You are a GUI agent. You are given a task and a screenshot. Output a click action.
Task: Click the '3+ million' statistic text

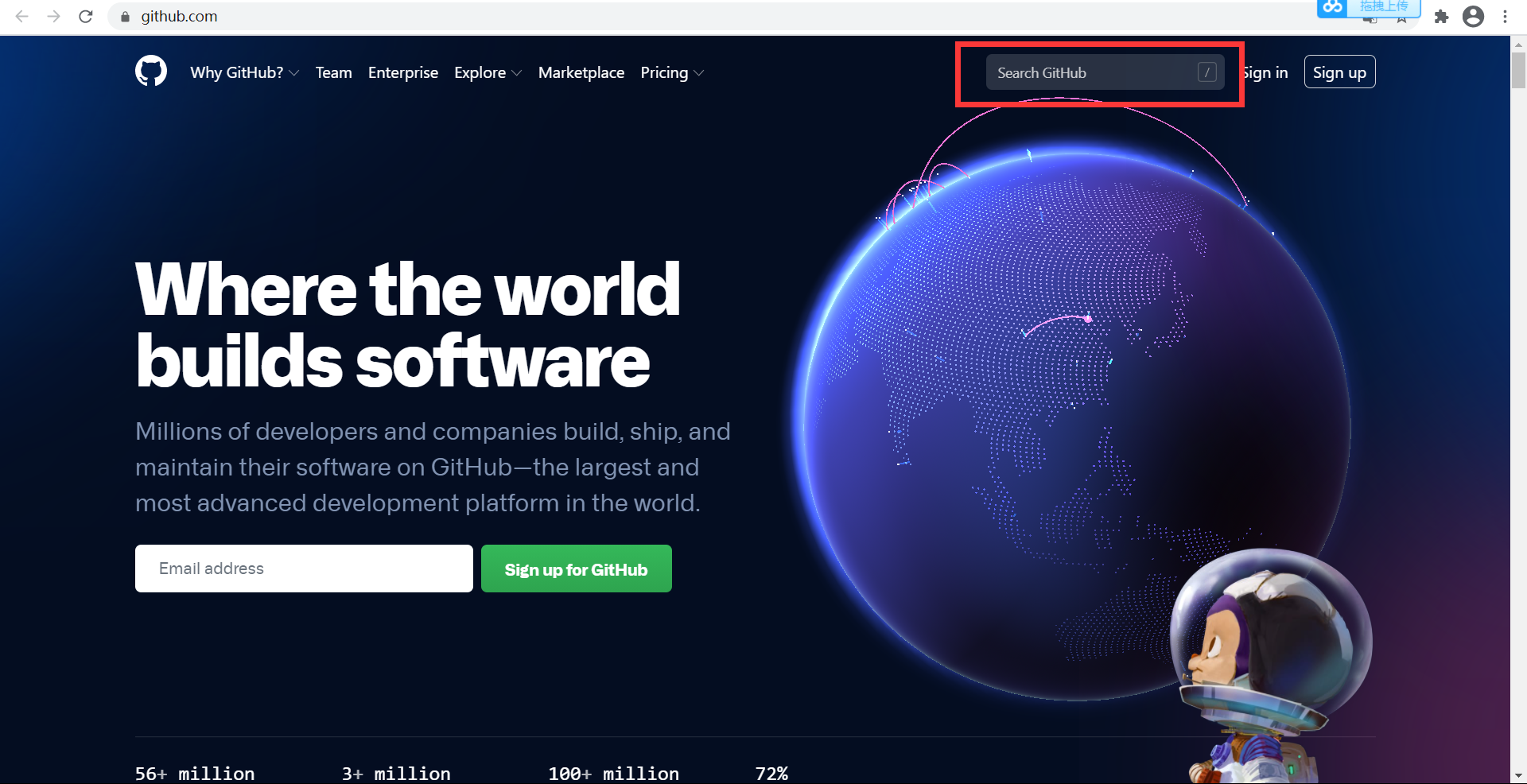click(x=396, y=774)
